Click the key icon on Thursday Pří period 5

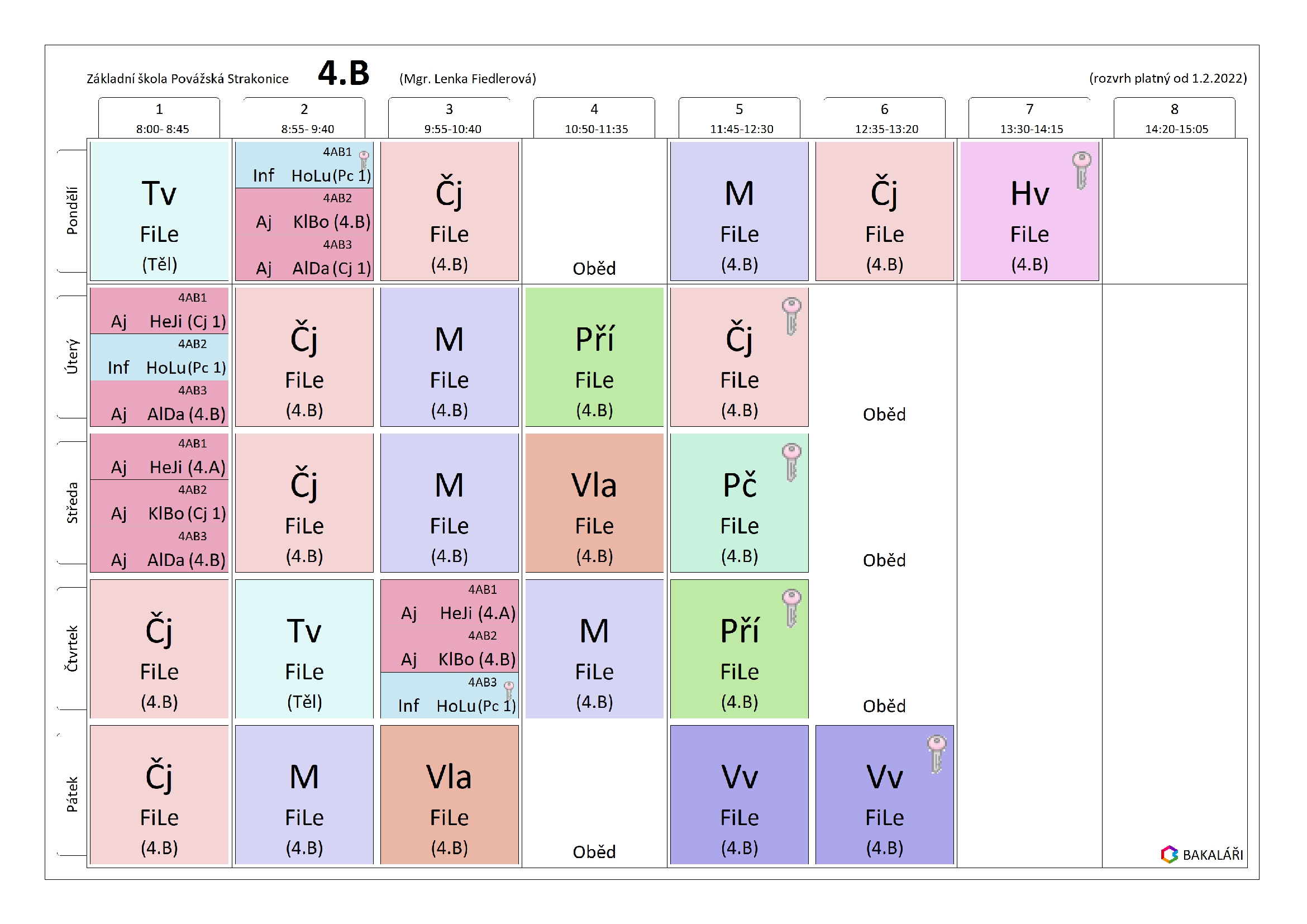(x=791, y=607)
